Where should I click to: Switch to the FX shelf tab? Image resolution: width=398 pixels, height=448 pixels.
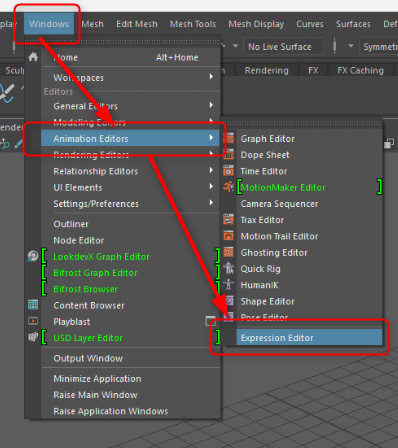point(313,70)
